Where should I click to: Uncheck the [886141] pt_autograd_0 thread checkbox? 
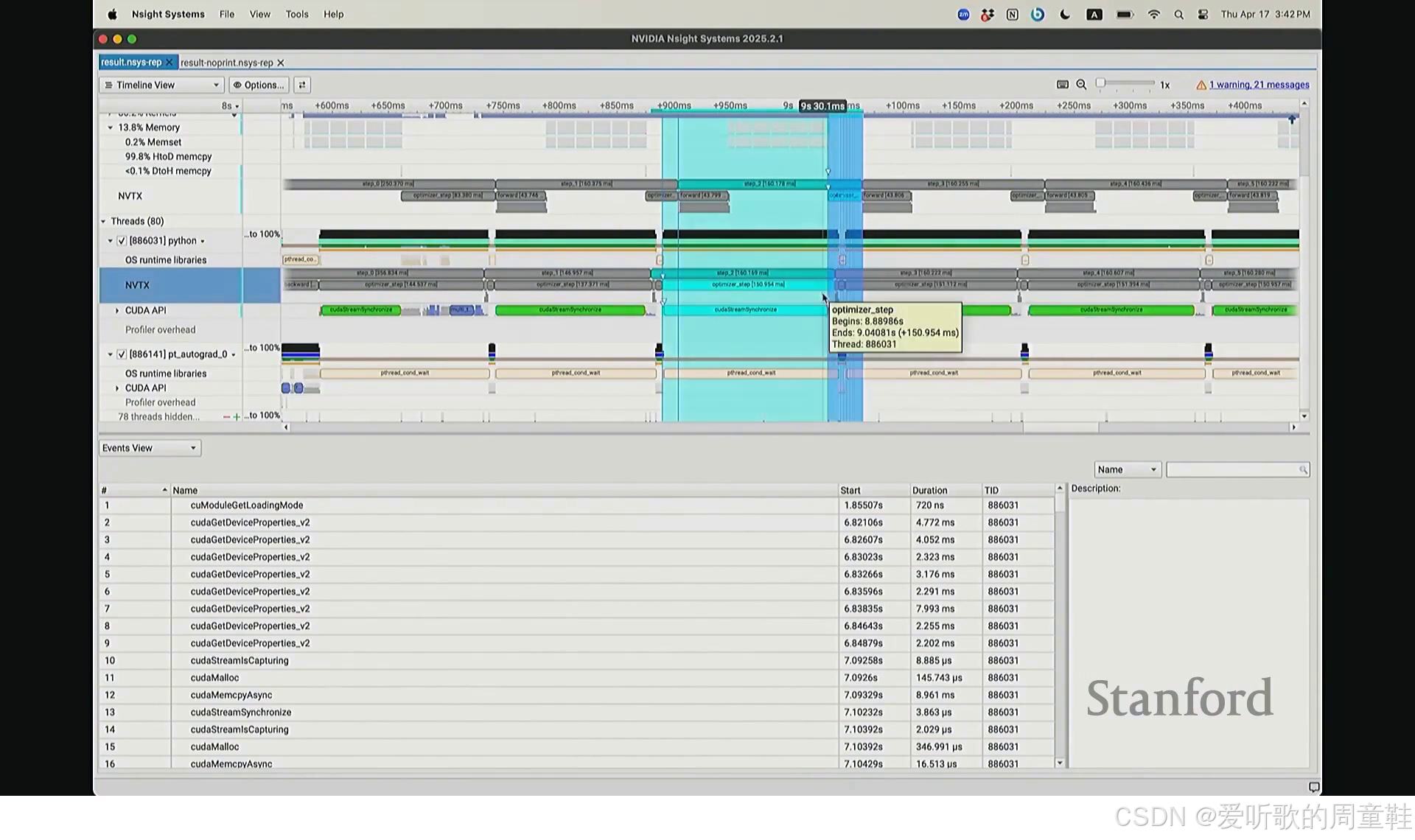point(122,354)
